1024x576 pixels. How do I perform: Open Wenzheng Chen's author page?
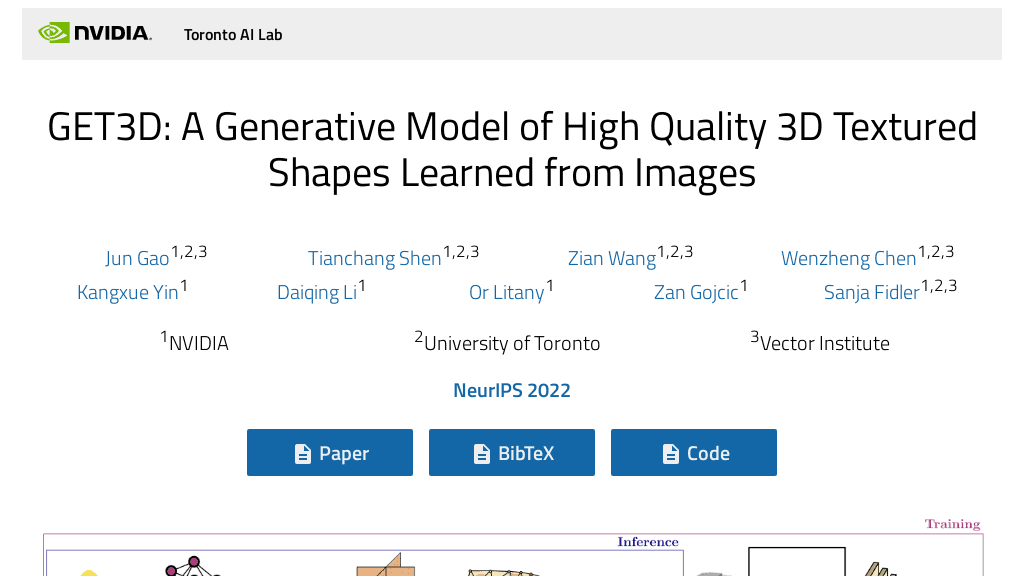tap(848, 258)
